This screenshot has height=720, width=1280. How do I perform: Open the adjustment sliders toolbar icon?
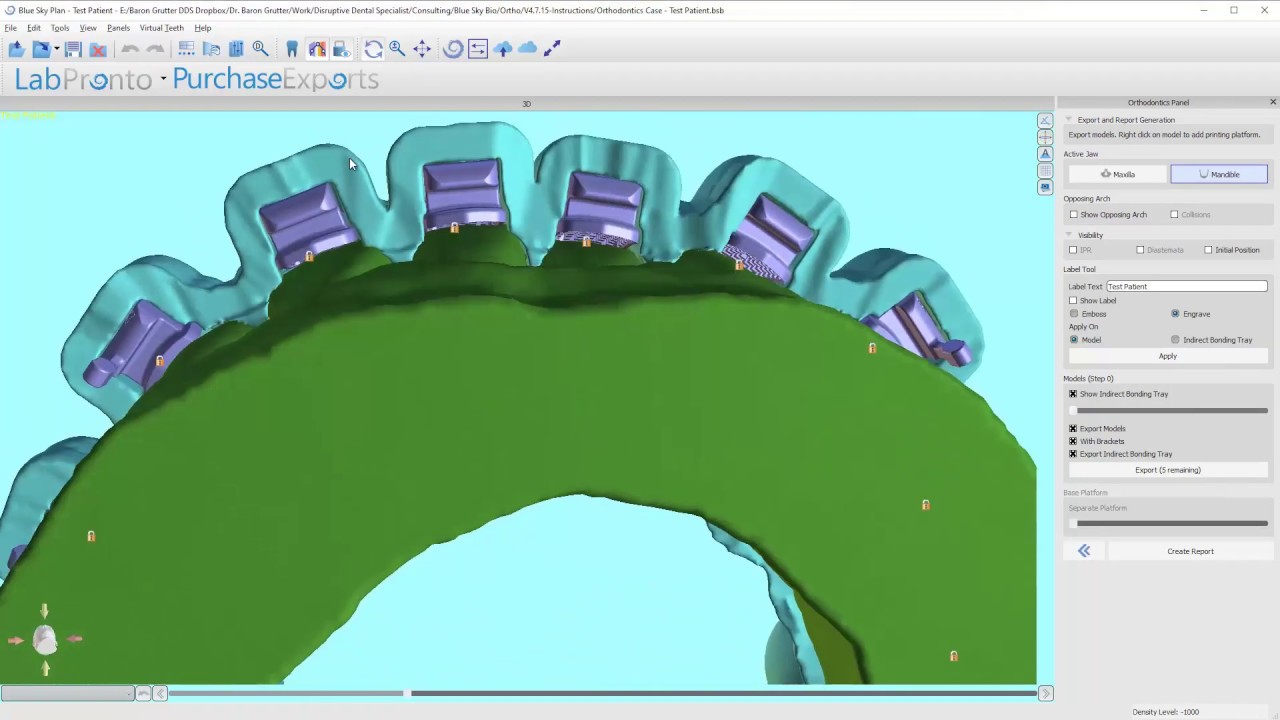tap(236, 49)
